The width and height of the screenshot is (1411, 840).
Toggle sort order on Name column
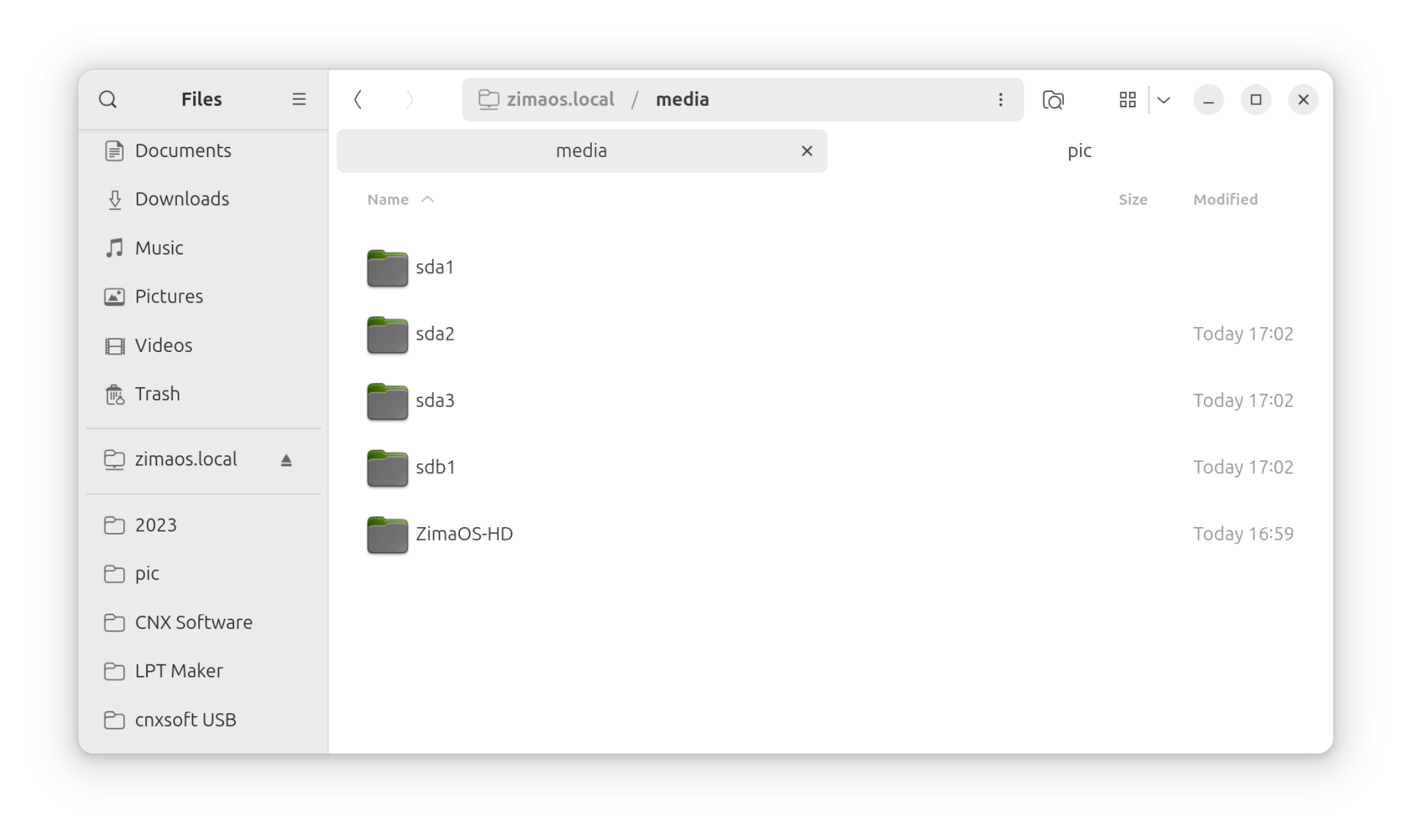click(401, 199)
